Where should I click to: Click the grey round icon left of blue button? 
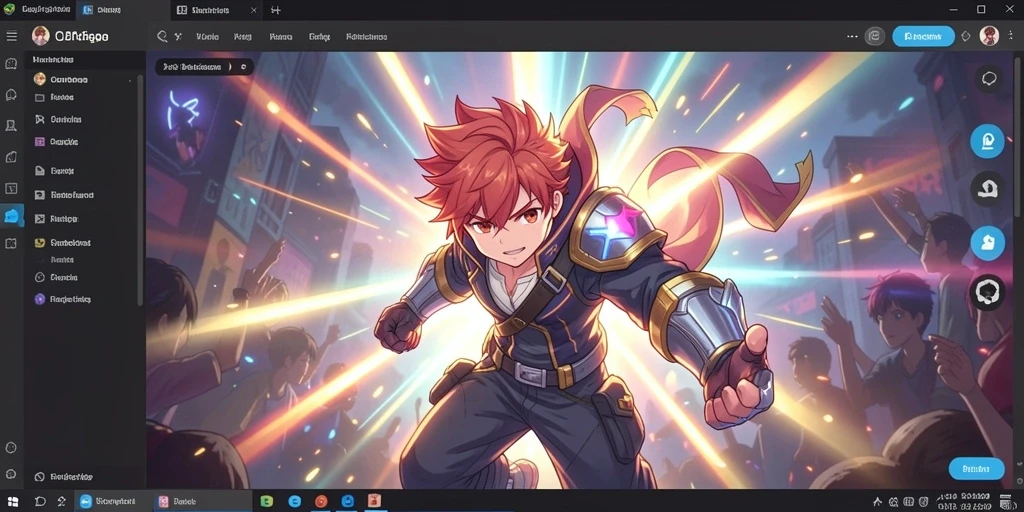point(875,37)
